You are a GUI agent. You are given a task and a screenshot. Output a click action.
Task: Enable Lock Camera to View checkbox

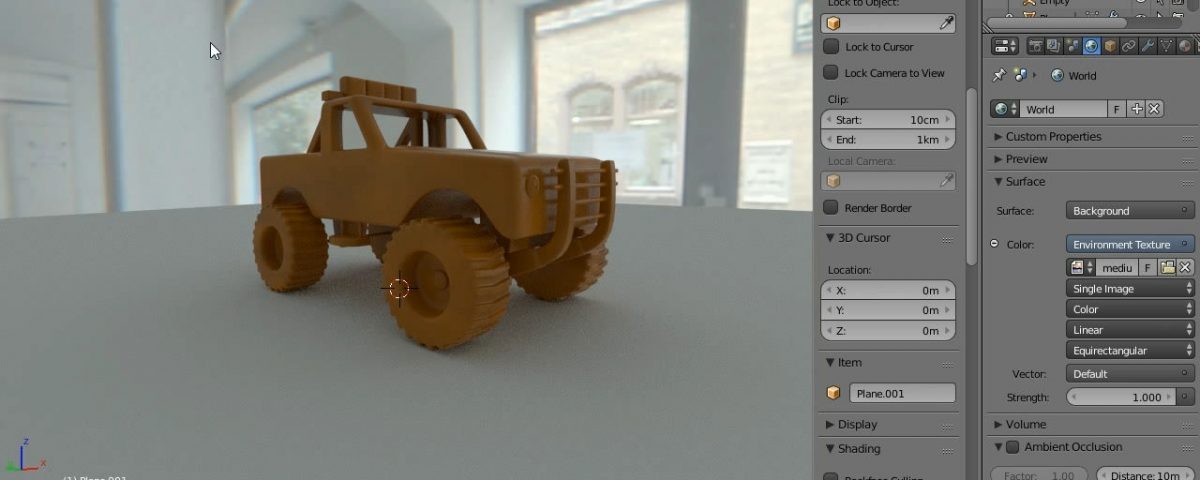pyautogui.click(x=831, y=73)
